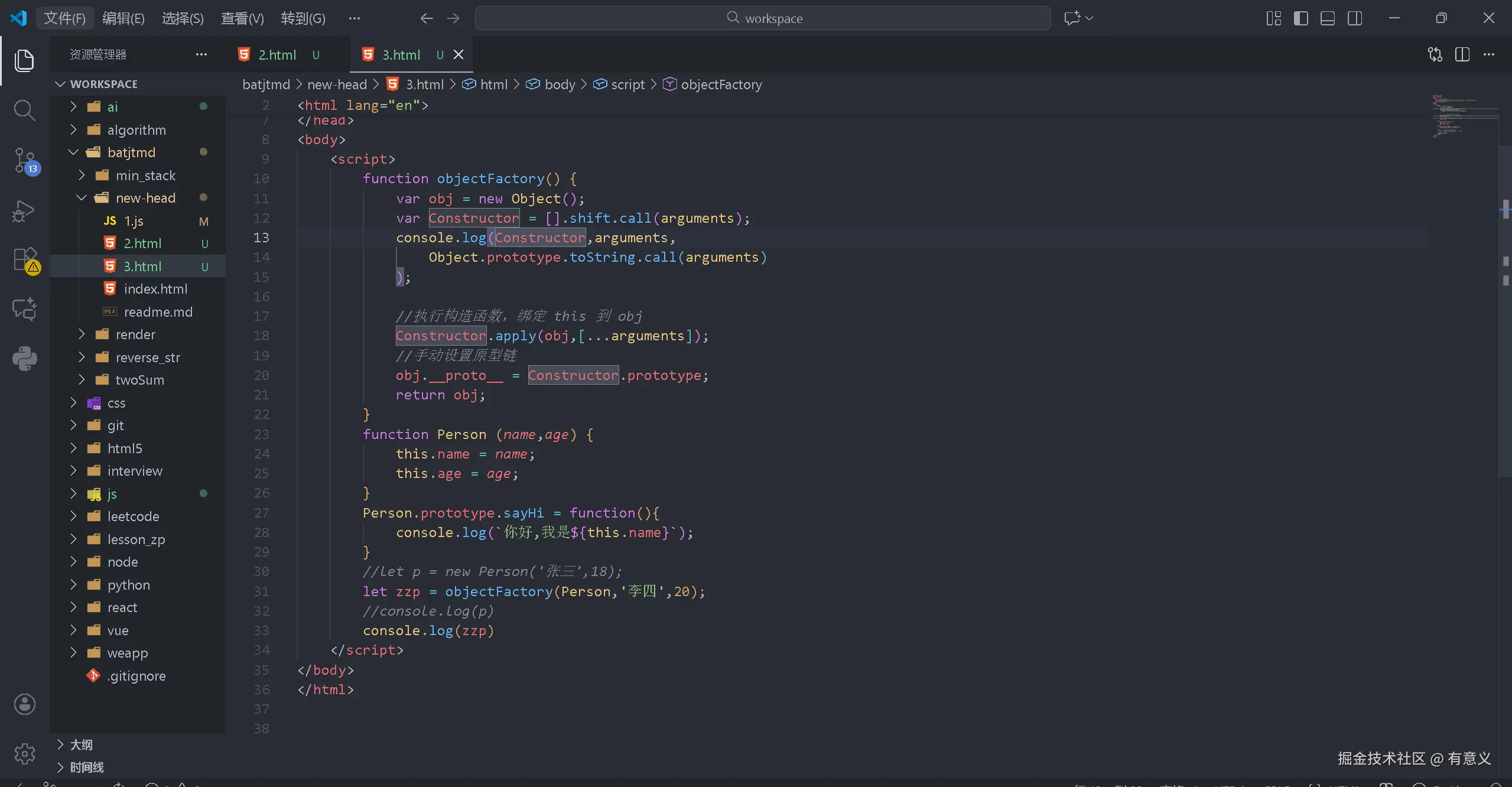Open the Accounts menu icon

click(x=24, y=704)
